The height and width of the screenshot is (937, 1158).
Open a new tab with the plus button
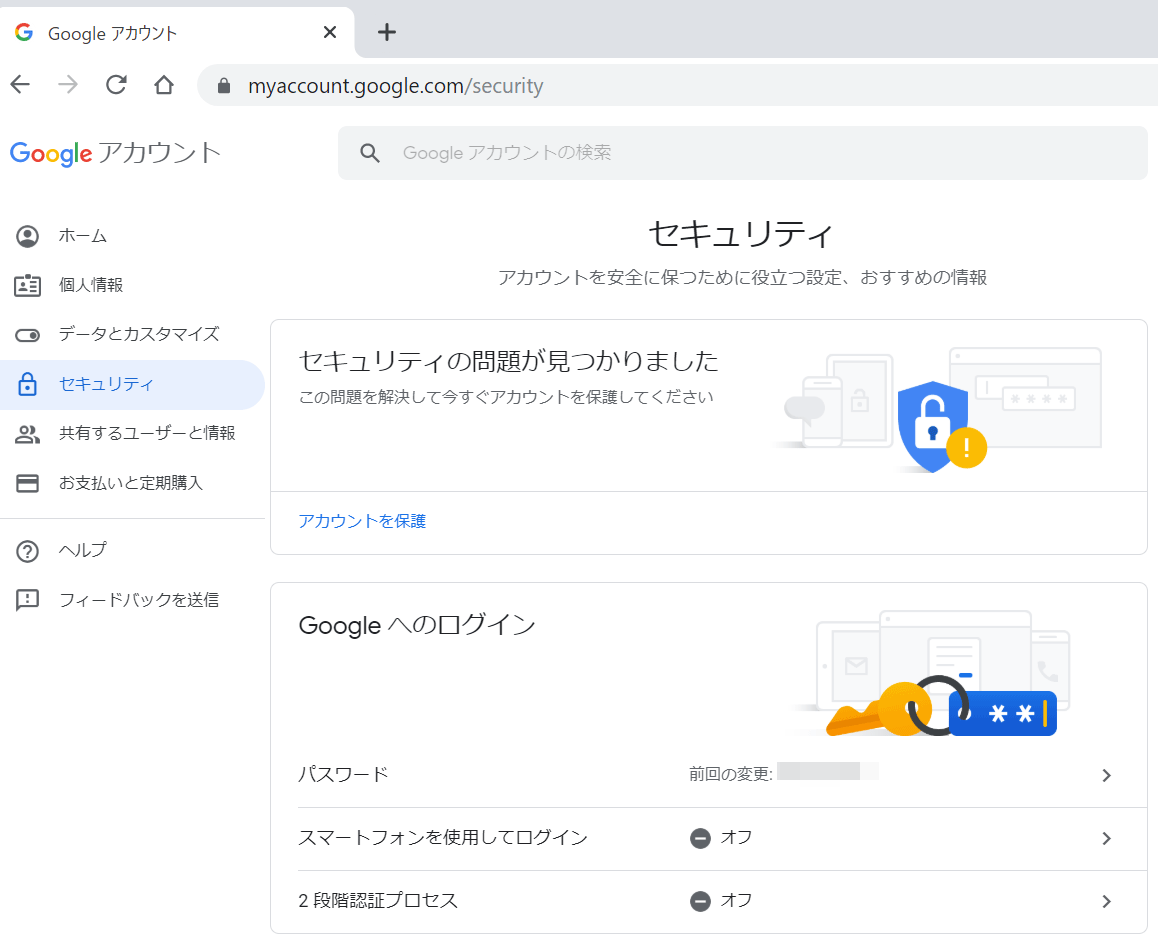pos(387,32)
